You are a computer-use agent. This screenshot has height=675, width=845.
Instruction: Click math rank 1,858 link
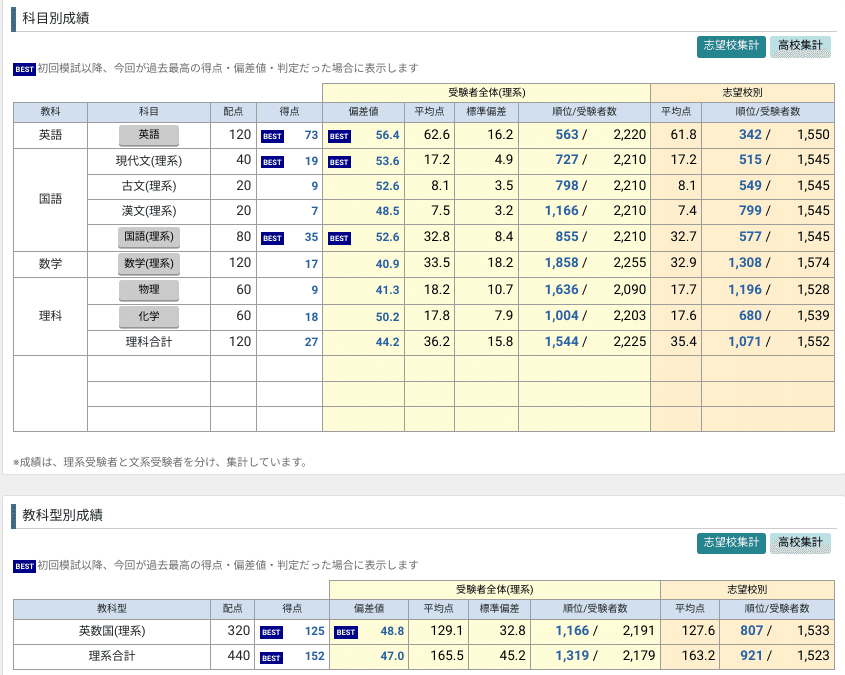tap(562, 263)
